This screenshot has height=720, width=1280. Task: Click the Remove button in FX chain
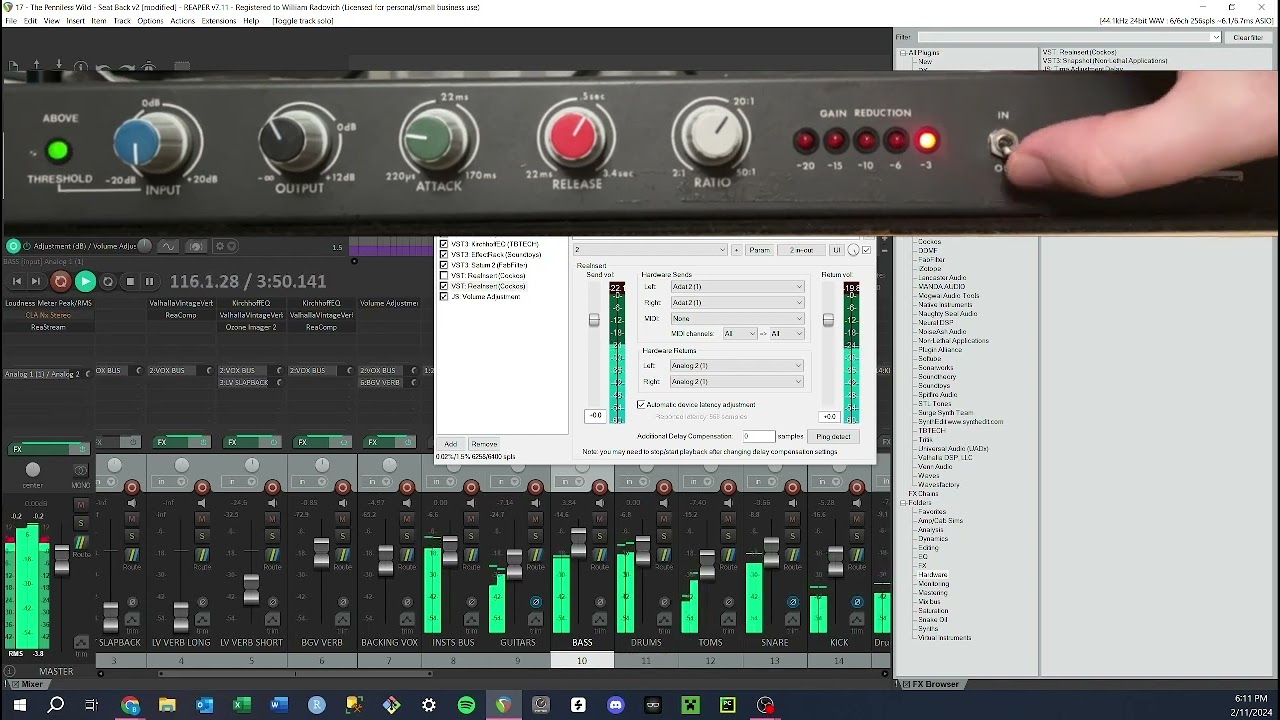[x=484, y=444]
